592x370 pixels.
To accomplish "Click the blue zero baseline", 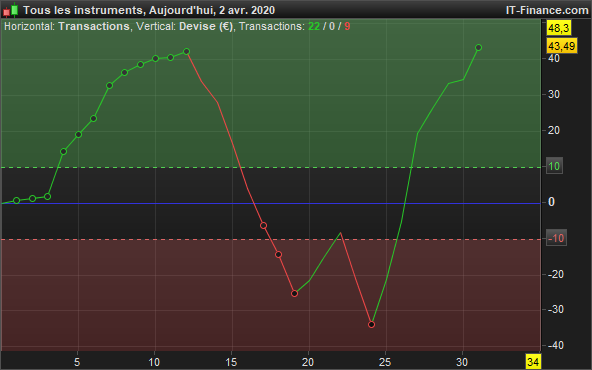I will (270, 203).
